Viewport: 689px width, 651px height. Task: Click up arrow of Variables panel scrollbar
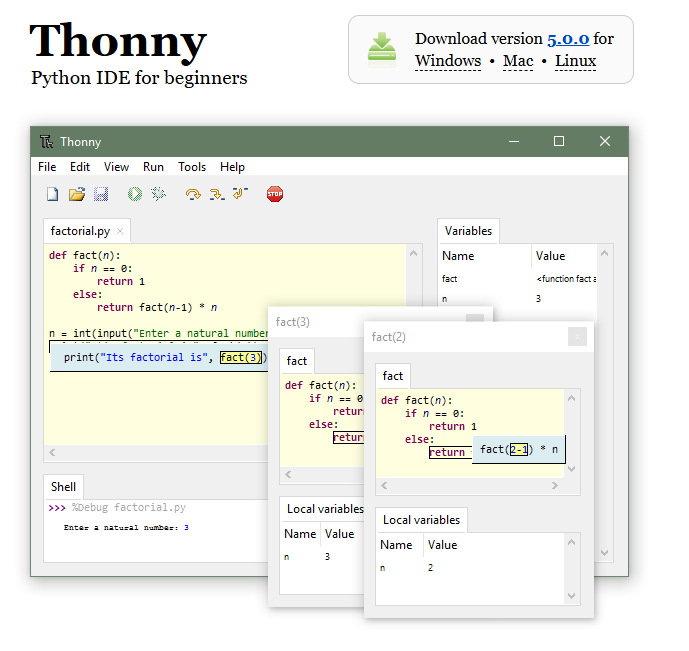605,253
